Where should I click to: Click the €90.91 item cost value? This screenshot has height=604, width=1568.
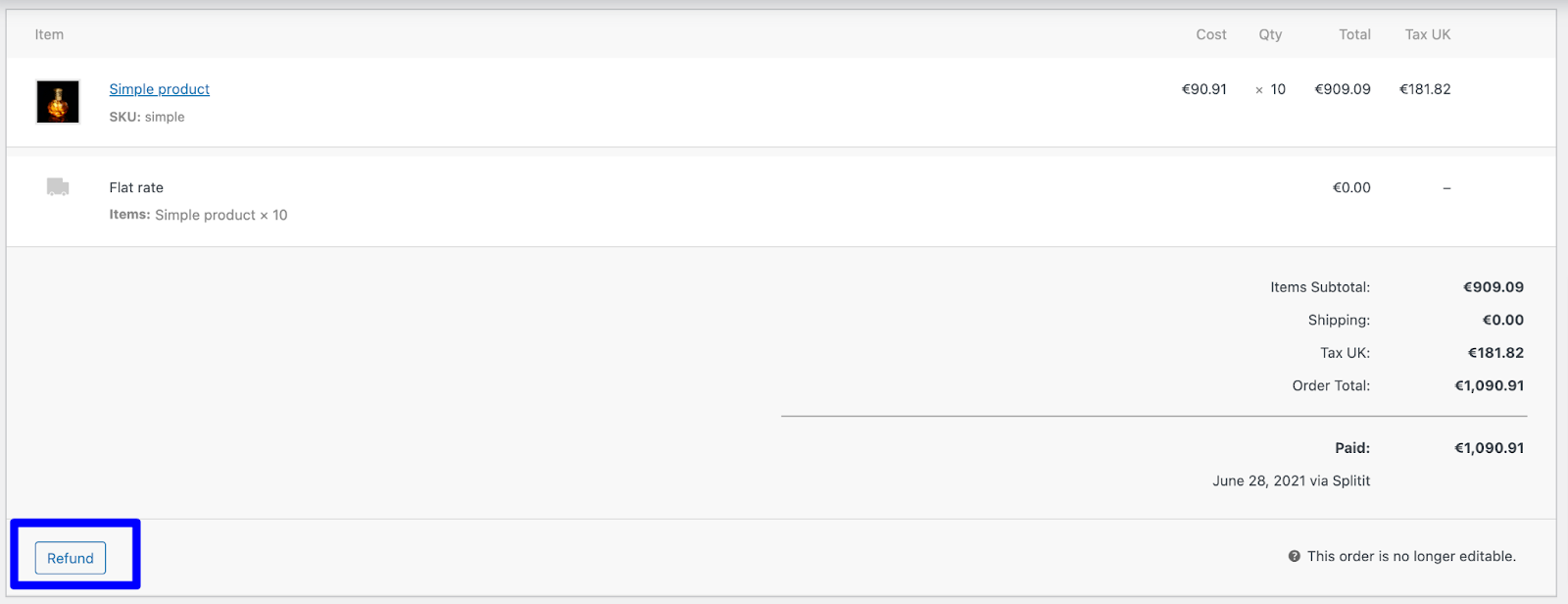point(1204,89)
